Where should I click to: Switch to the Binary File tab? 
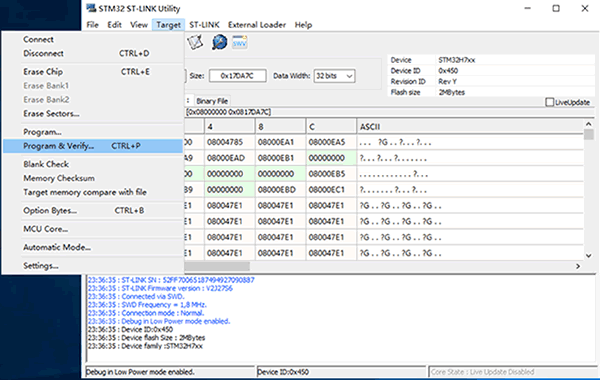tap(212, 101)
